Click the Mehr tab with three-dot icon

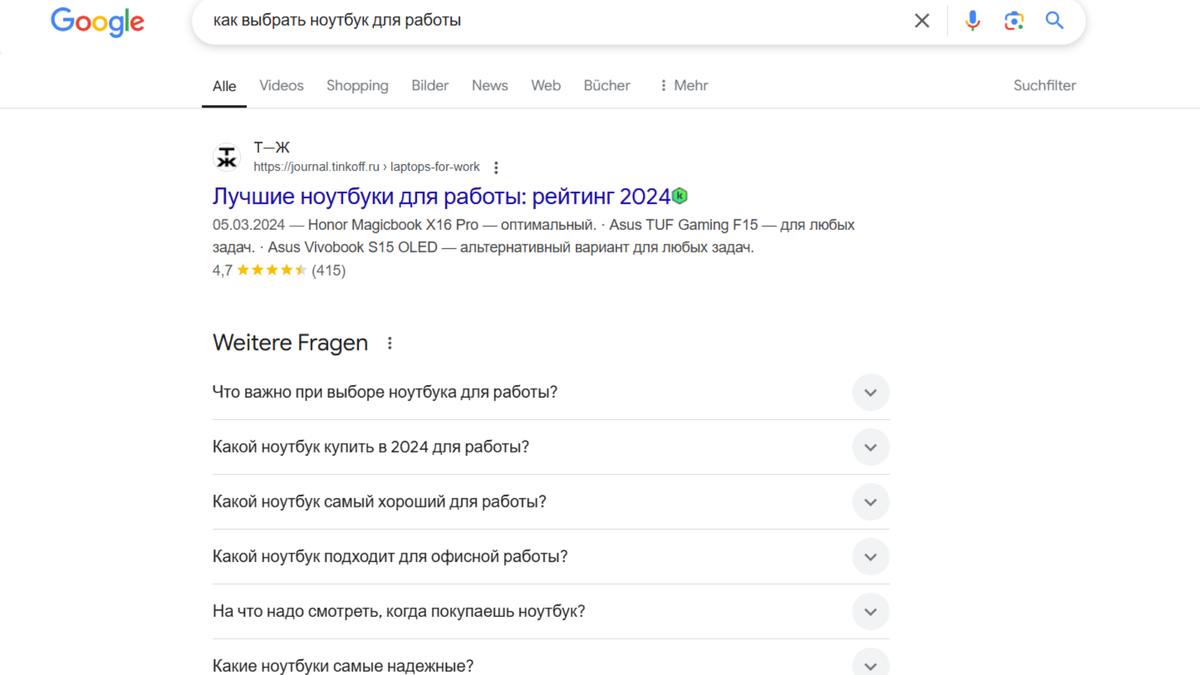[x=683, y=86]
